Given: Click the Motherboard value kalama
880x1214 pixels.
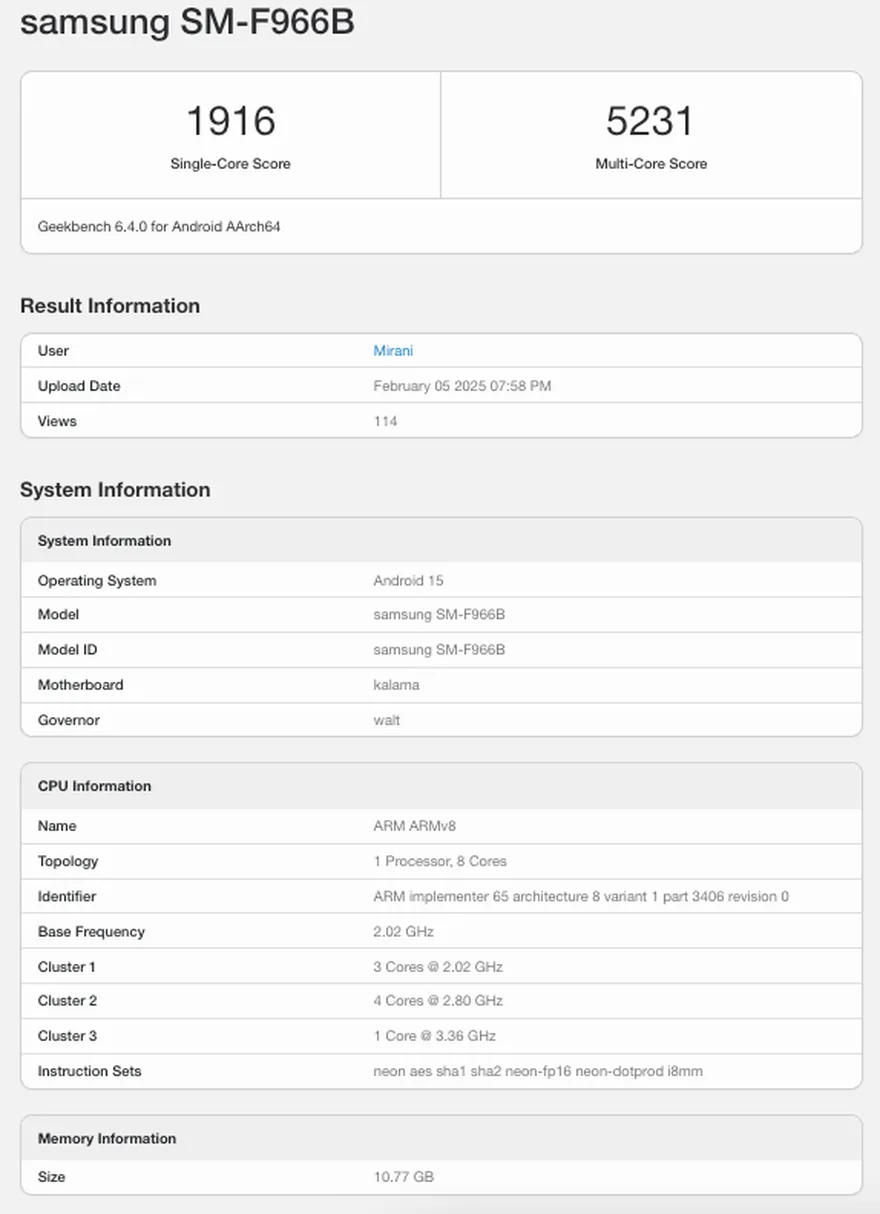Looking at the screenshot, I should click(396, 685).
